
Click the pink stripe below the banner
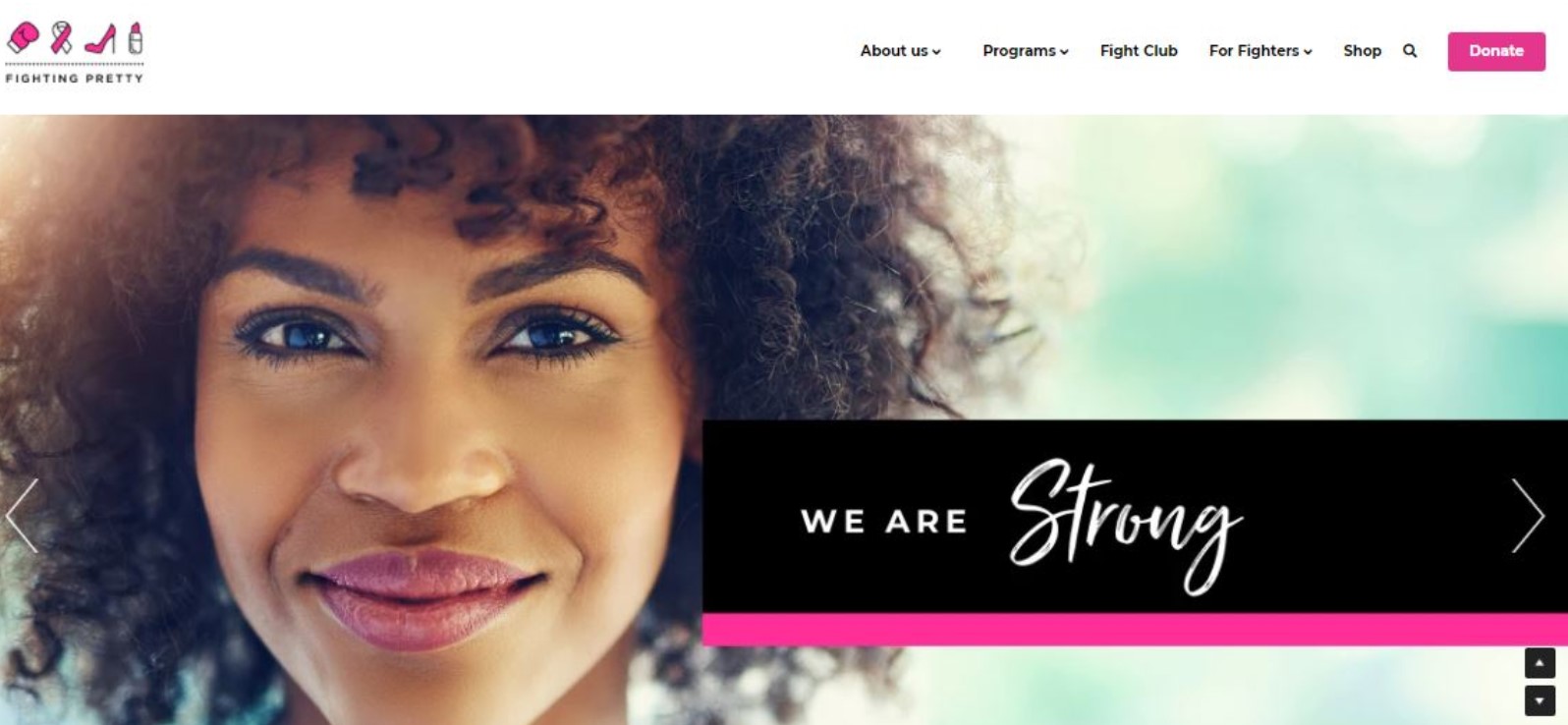1135,630
